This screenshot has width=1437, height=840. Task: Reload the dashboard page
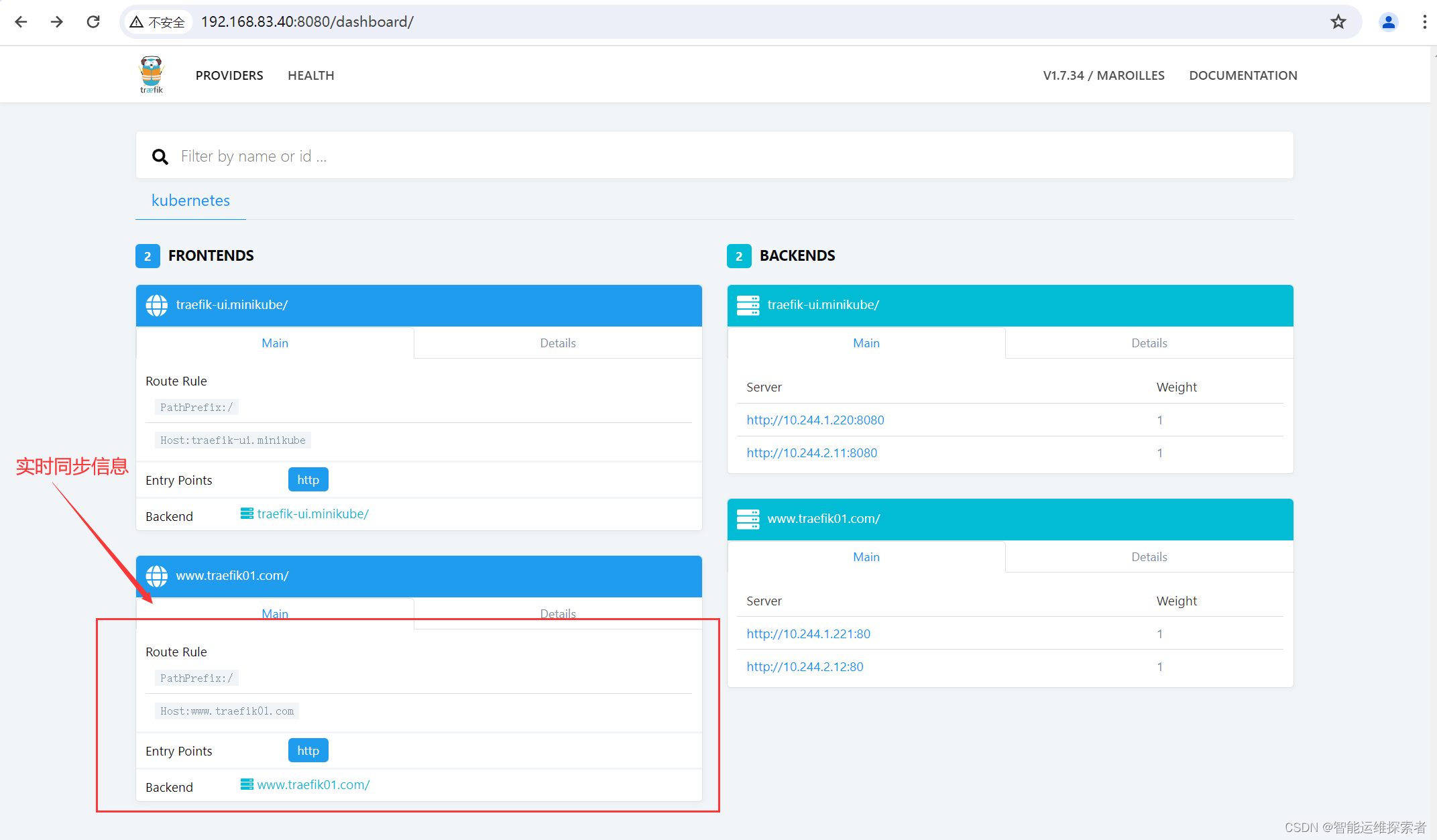(93, 22)
